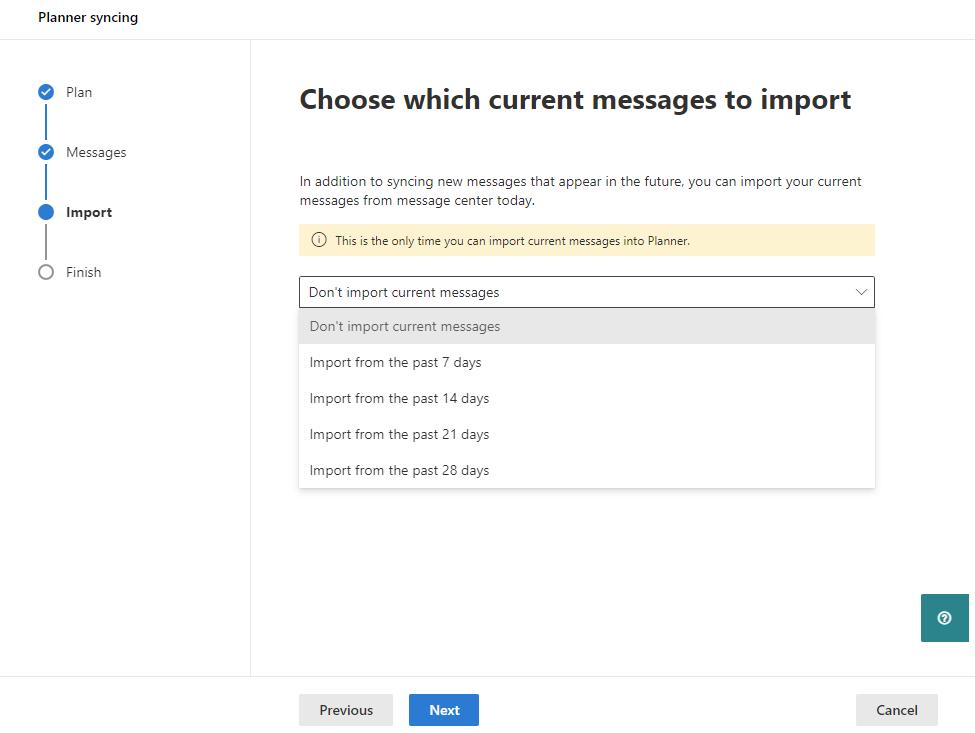Open the Plan step label

point(79,92)
